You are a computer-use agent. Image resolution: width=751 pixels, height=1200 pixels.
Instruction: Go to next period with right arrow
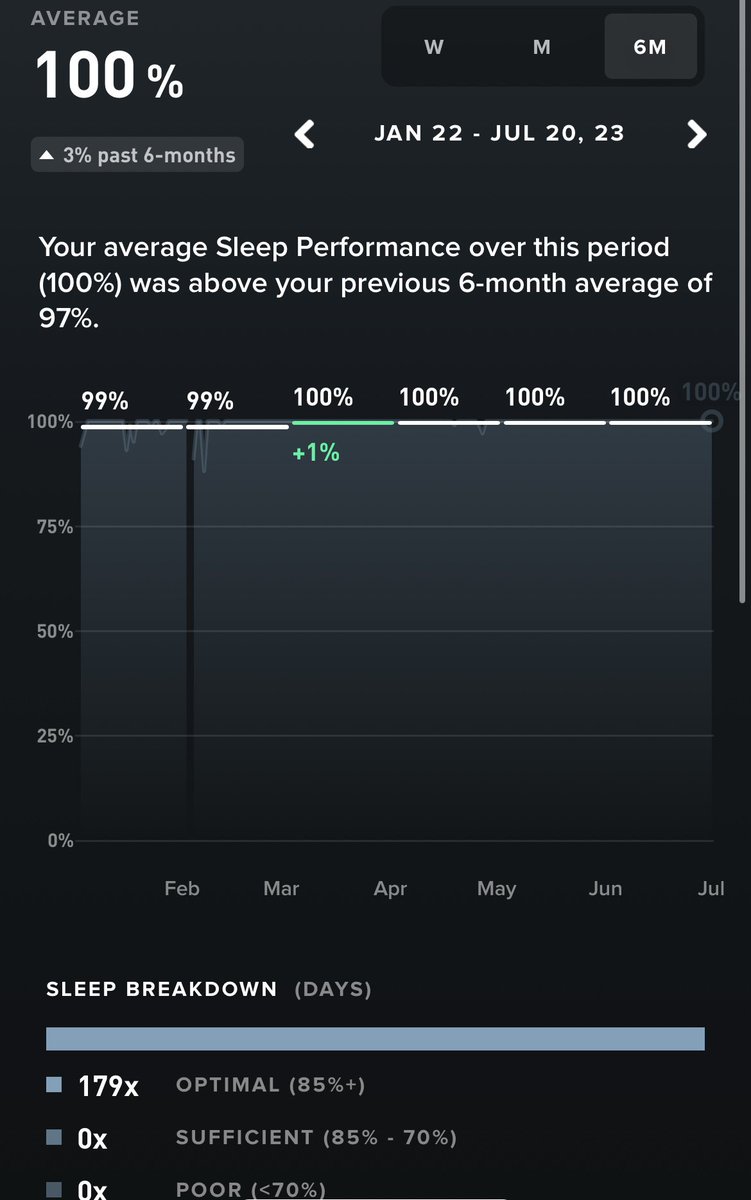click(x=697, y=134)
